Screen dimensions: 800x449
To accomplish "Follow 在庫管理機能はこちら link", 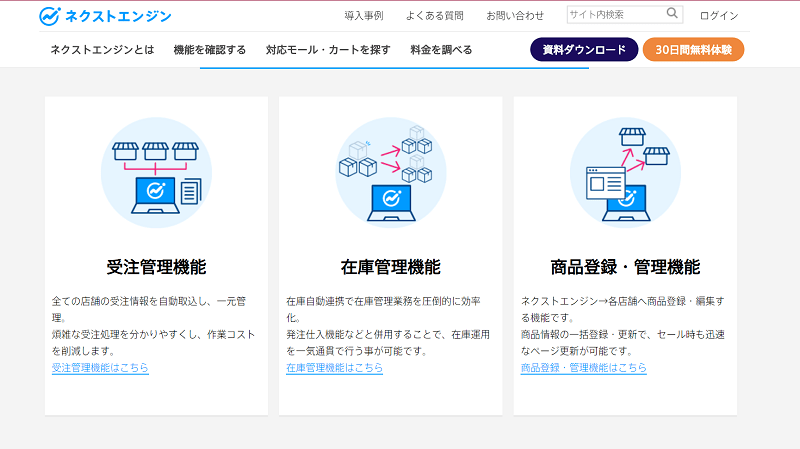I will click(334, 368).
